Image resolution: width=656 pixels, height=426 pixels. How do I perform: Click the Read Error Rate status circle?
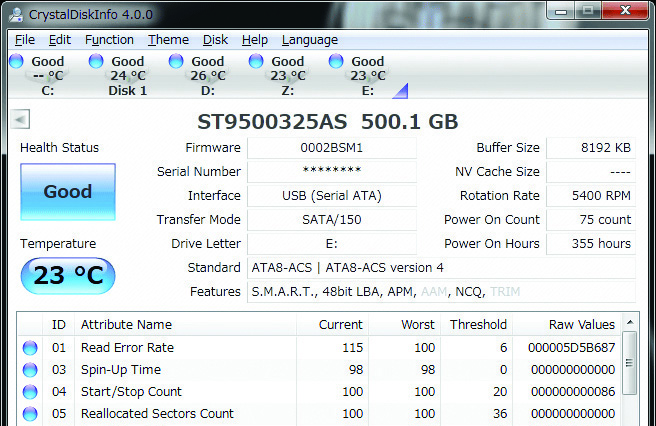coord(30,348)
